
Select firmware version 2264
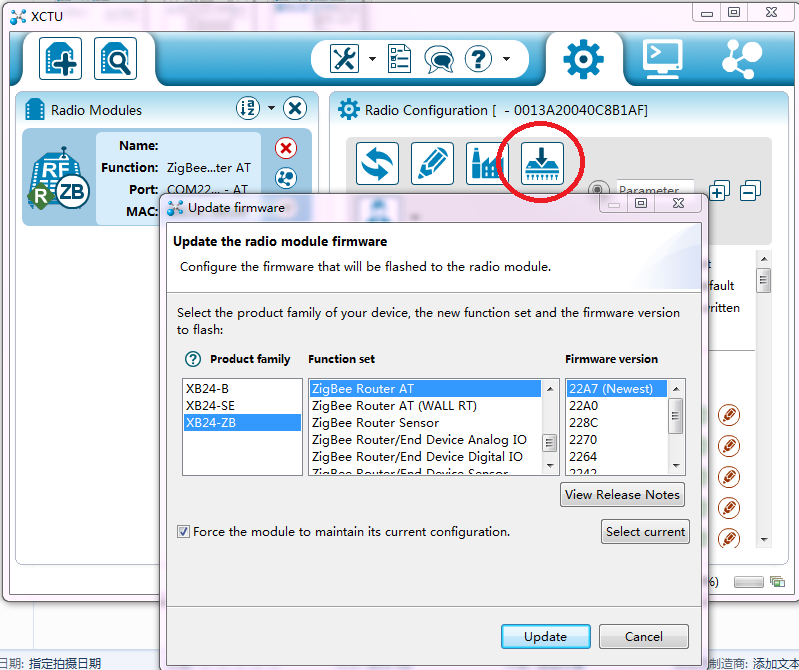(x=617, y=457)
